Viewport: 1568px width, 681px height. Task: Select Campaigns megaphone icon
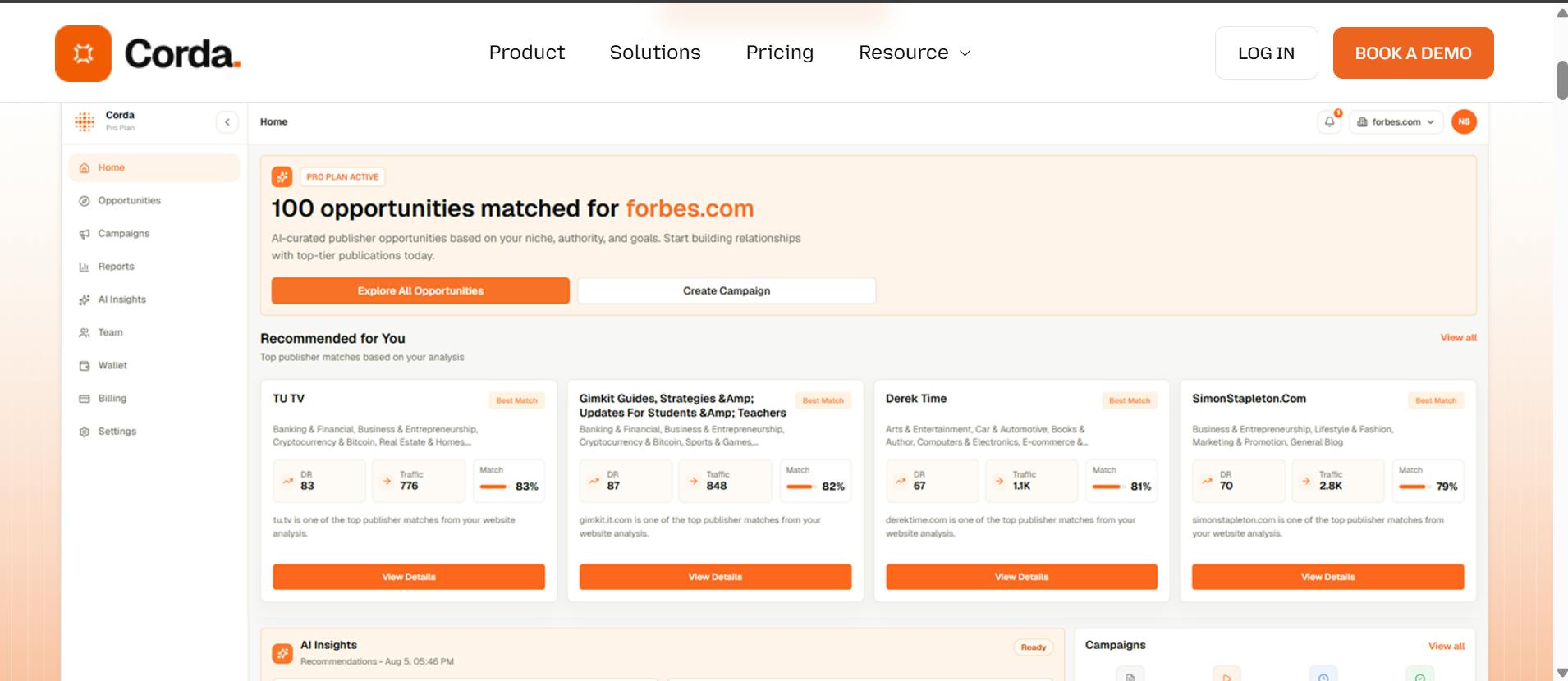click(84, 234)
